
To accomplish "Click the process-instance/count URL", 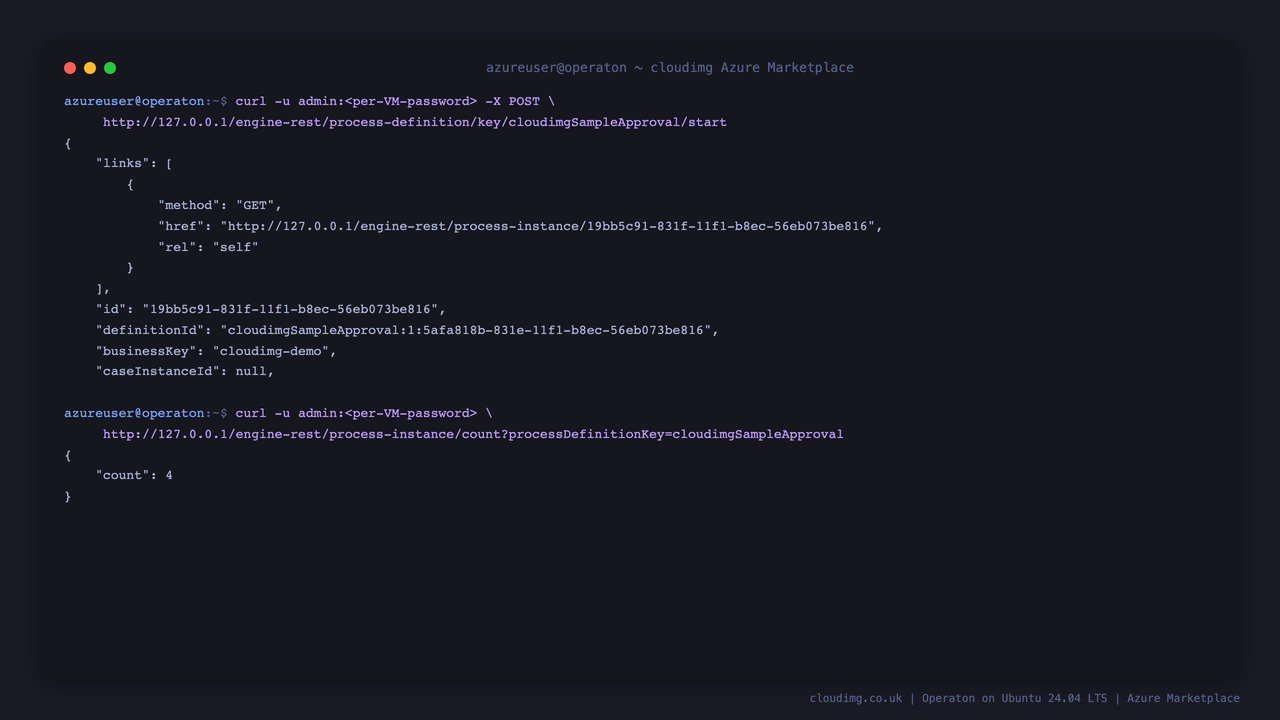I will pyautogui.click(x=473, y=434).
